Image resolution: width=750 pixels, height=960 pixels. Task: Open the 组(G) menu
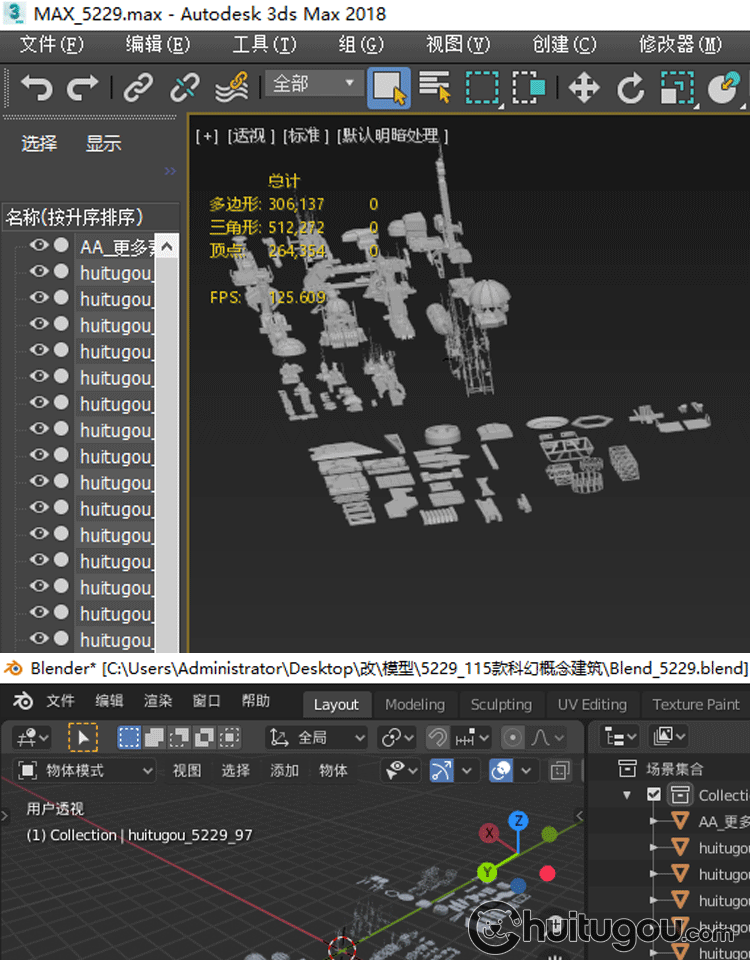(x=361, y=44)
